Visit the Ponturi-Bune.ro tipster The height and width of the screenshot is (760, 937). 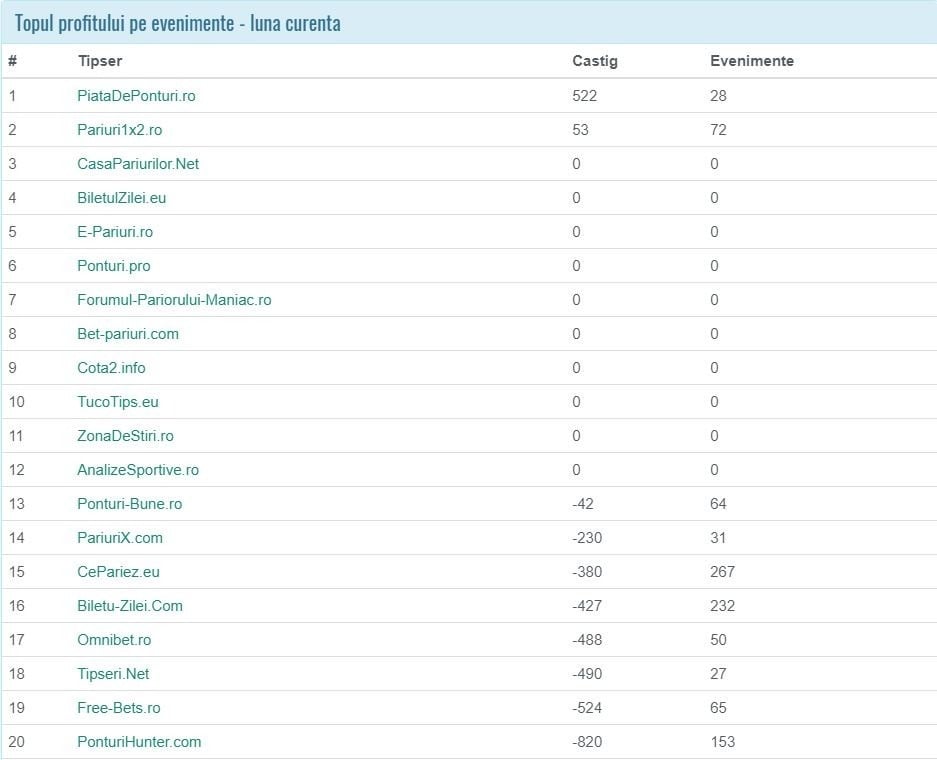(x=129, y=504)
